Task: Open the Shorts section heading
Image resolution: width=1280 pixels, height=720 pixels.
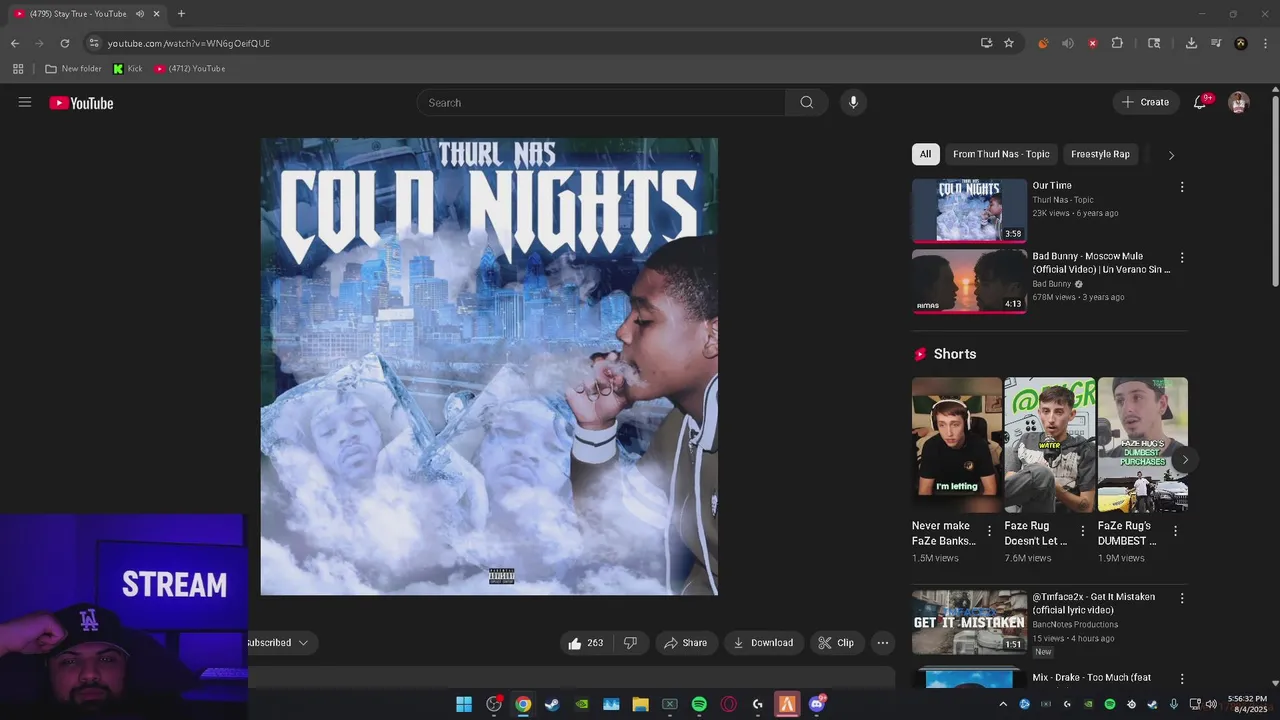Action: (x=955, y=354)
